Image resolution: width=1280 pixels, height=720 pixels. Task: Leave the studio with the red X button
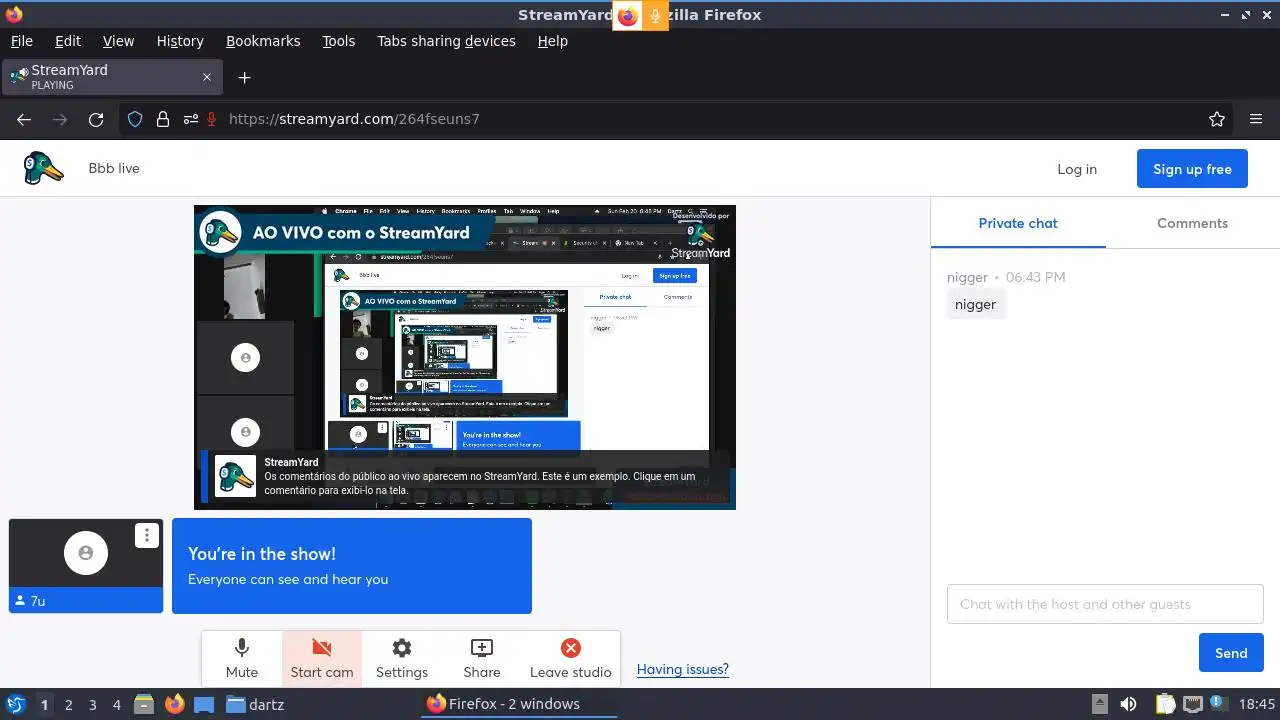[x=570, y=659]
